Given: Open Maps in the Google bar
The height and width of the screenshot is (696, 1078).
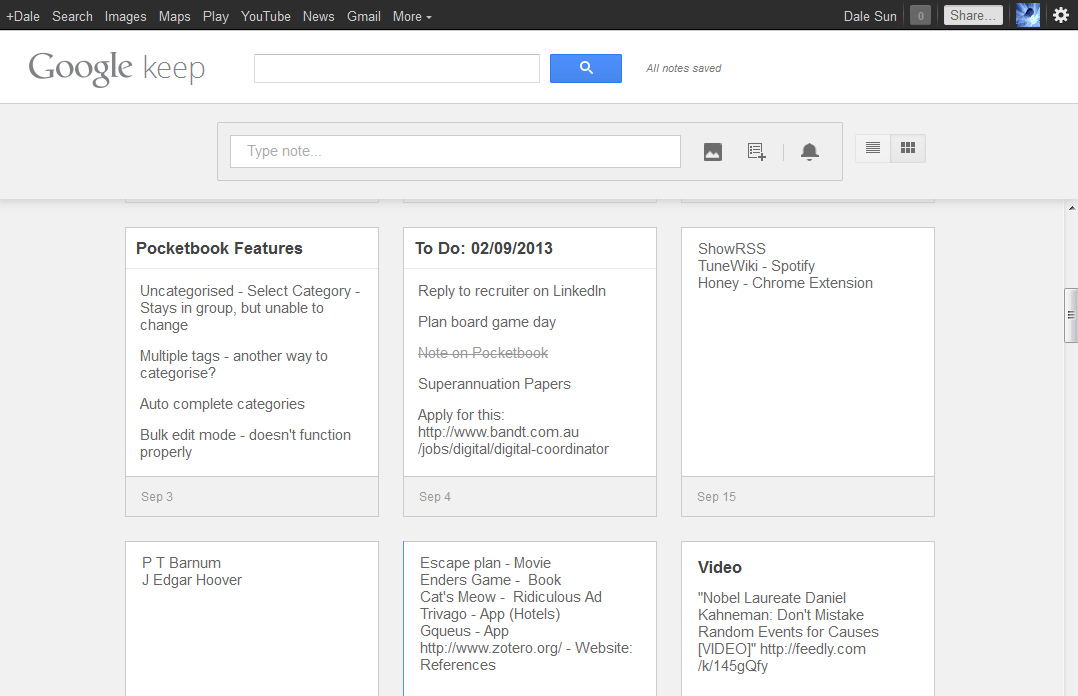Looking at the screenshot, I should click(175, 16).
